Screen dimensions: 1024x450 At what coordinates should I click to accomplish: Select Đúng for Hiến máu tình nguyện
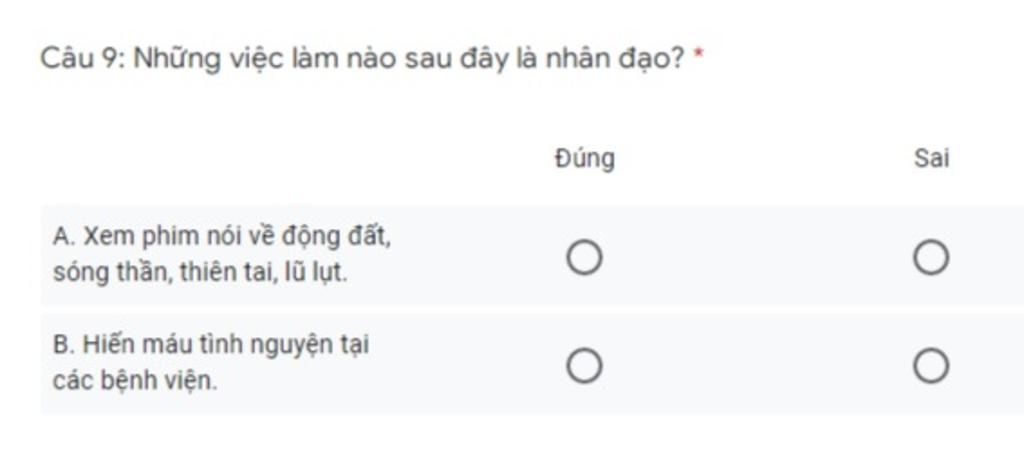click(584, 365)
